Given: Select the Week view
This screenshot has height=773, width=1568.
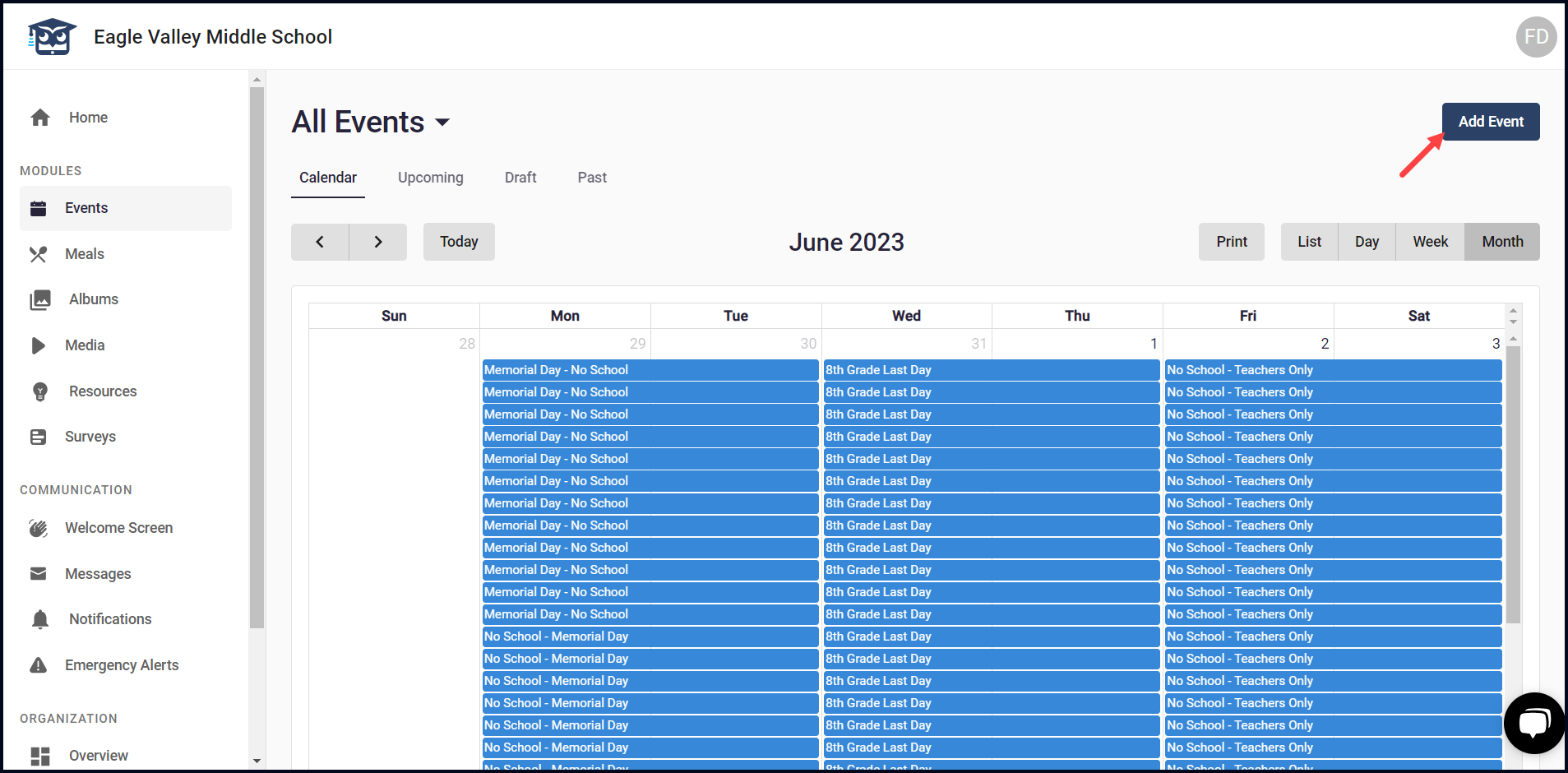Looking at the screenshot, I should [1431, 242].
